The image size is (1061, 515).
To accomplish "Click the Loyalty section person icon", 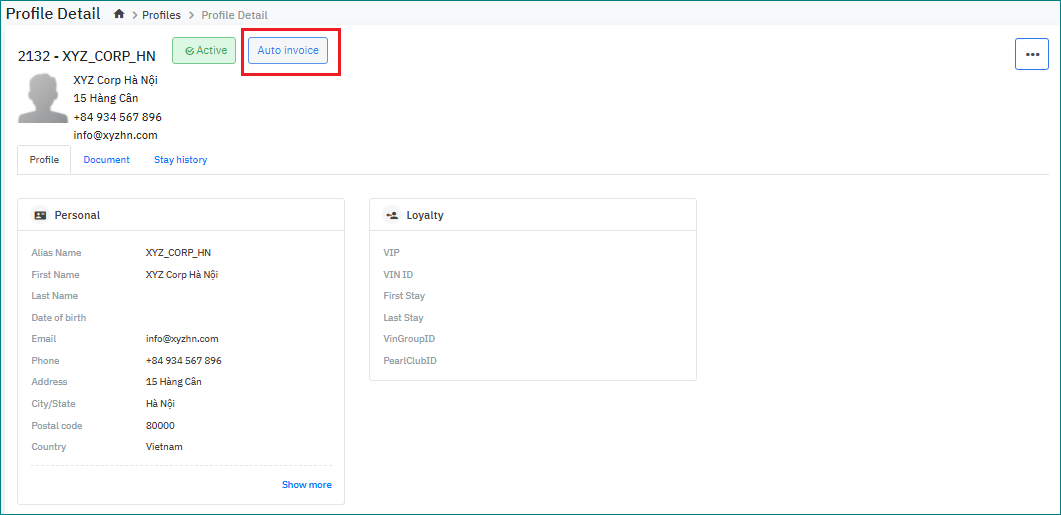I will click(x=392, y=215).
